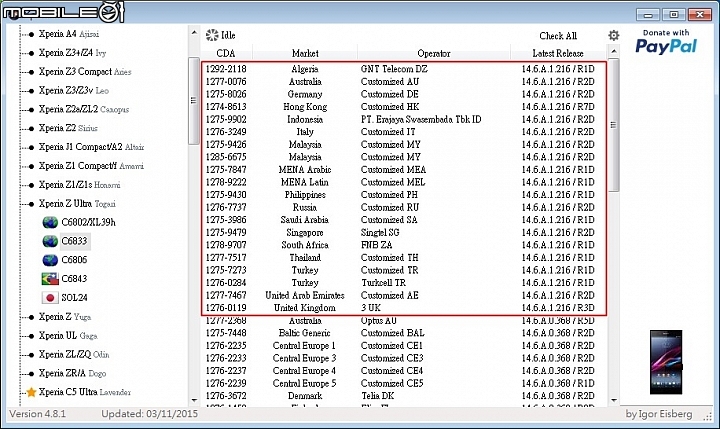Viewport: 720px width, 429px height.
Task: Sort by Market column header
Action: 305,53
